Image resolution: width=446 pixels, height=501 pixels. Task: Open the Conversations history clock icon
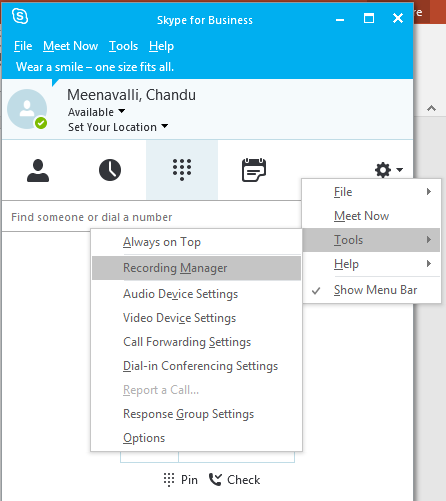pos(110,170)
